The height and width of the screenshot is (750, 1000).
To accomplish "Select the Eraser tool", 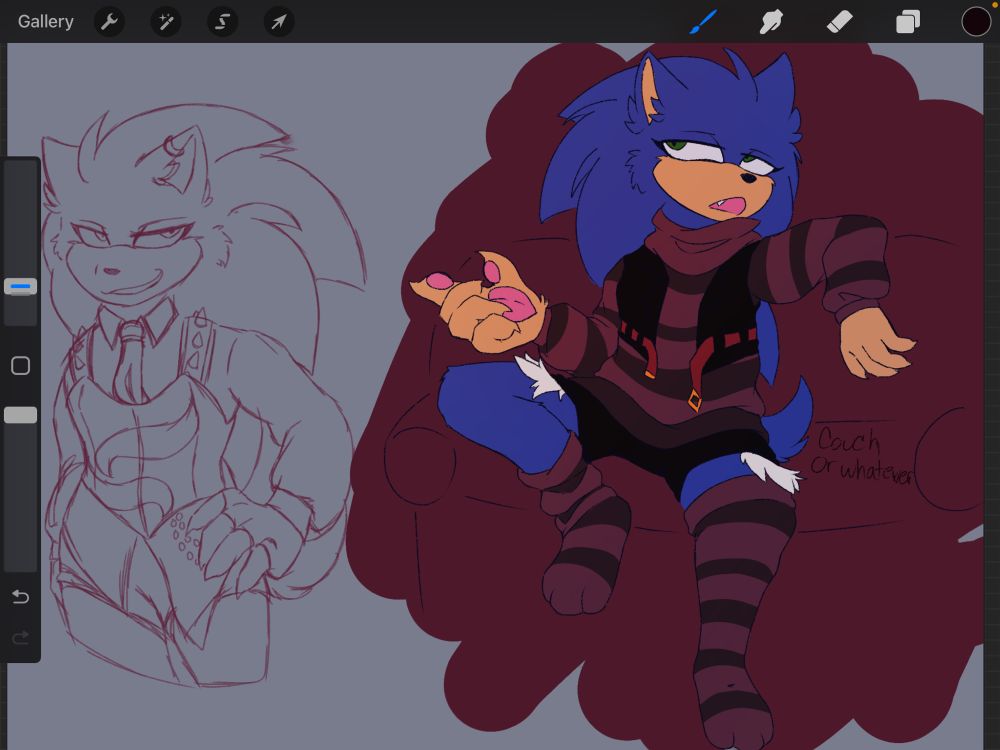I will (x=839, y=22).
